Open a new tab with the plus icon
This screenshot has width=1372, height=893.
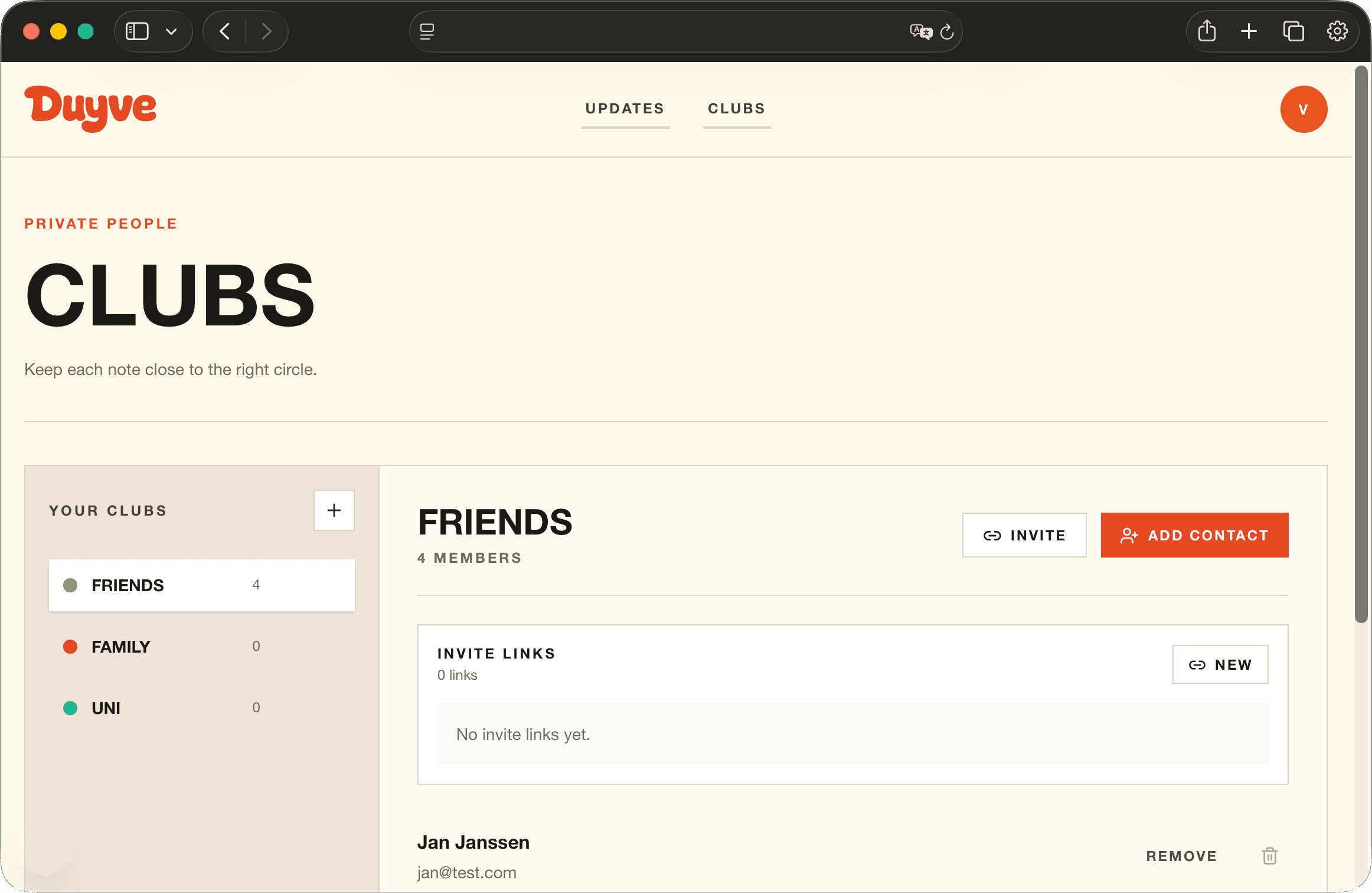[1249, 31]
